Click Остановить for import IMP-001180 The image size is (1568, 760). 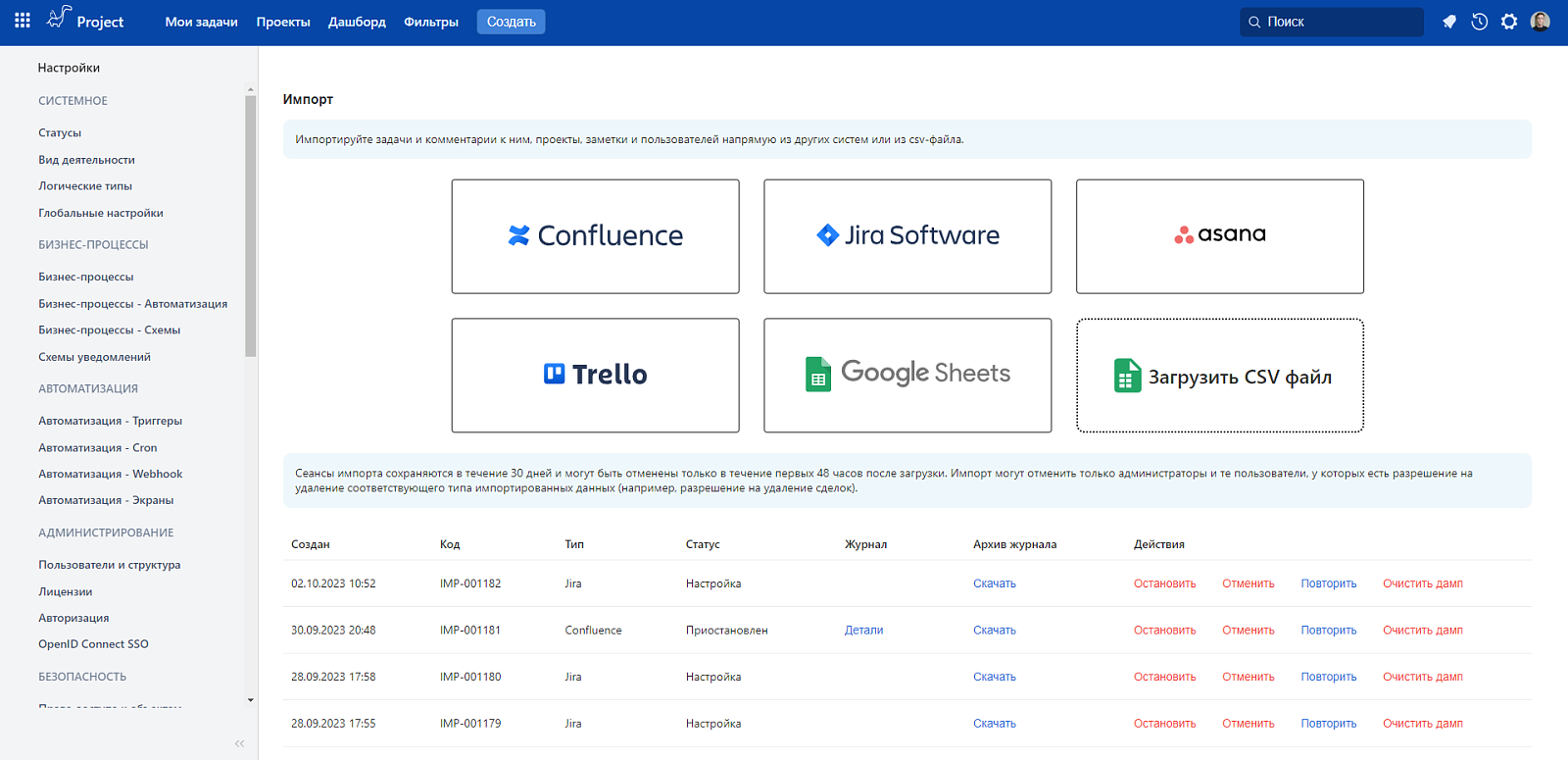point(1165,677)
